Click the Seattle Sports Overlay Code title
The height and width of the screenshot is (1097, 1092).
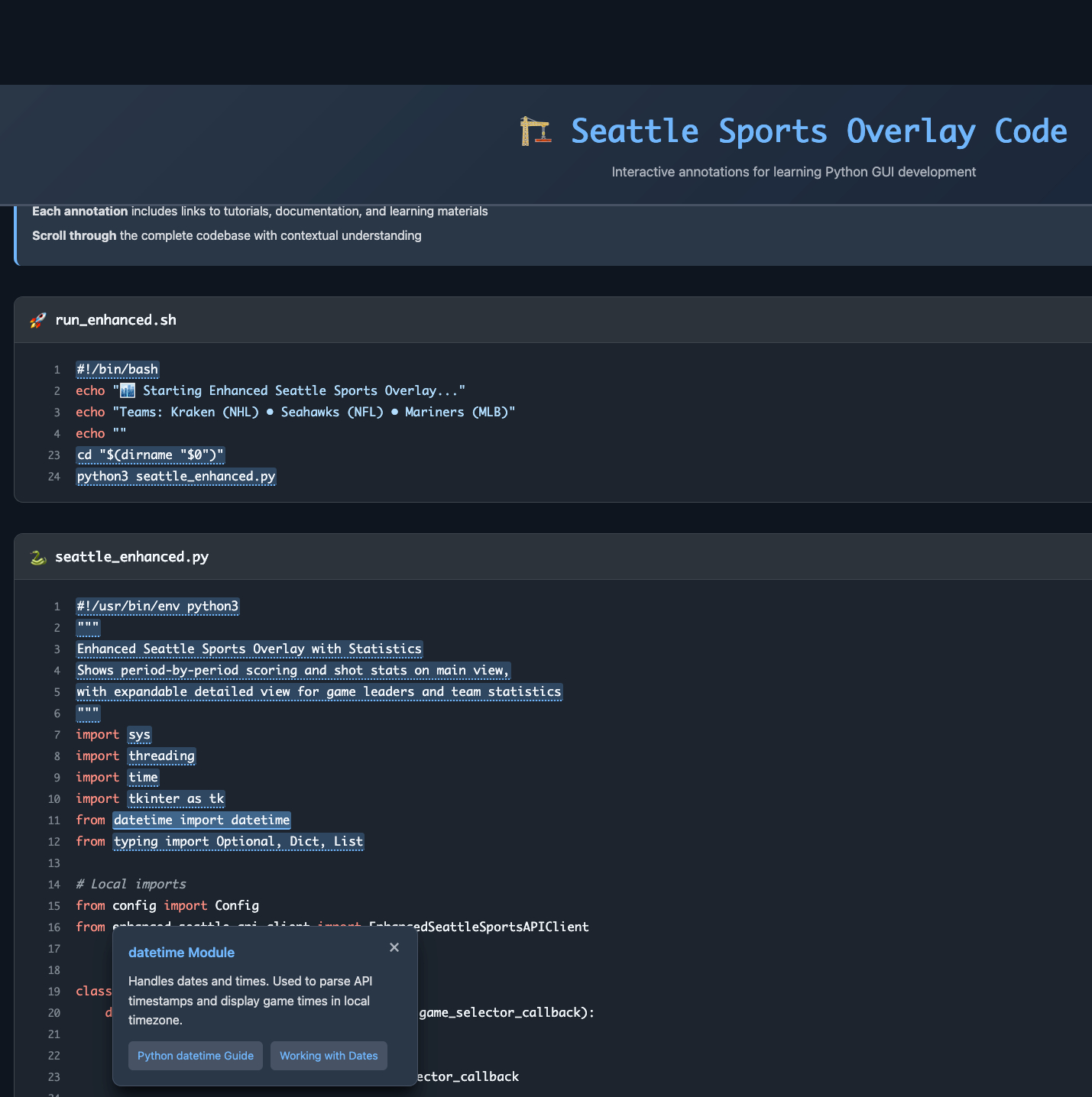(818, 131)
